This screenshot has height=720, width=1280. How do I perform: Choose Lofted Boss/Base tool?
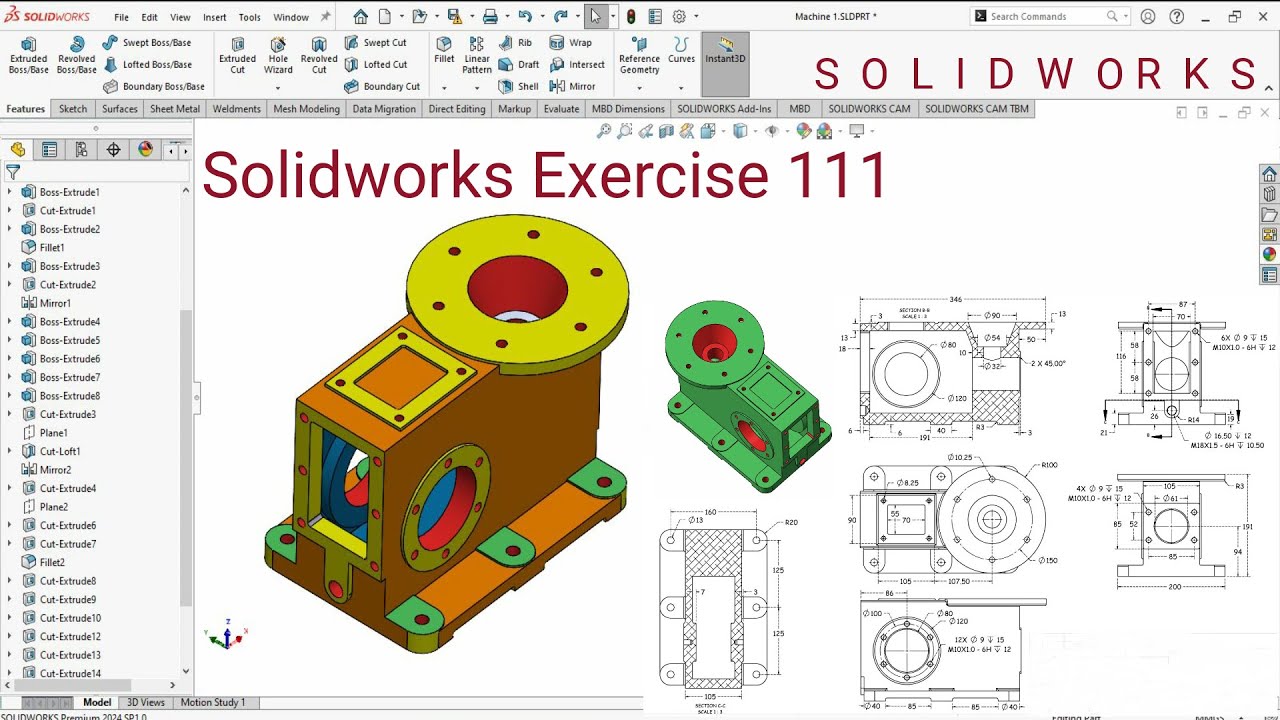pyautogui.click(x=147, y=65)
